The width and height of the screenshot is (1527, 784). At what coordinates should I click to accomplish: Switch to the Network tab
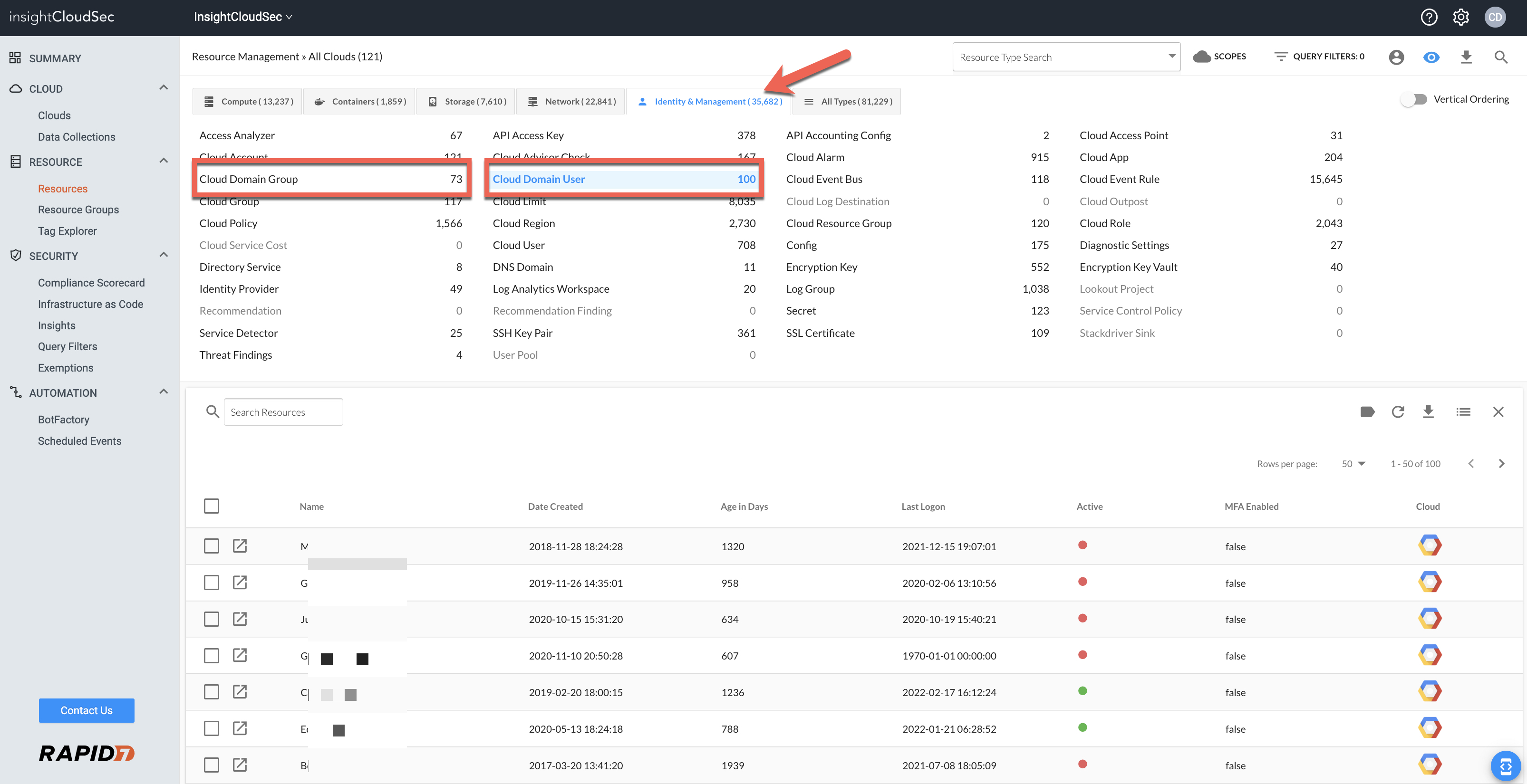tap(571, 101)
